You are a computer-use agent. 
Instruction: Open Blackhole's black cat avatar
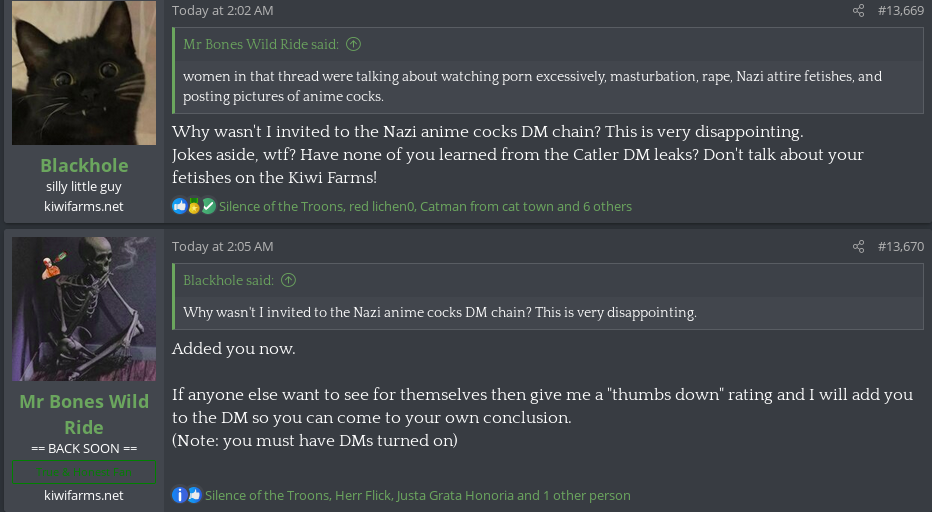(x=84, y=73)
